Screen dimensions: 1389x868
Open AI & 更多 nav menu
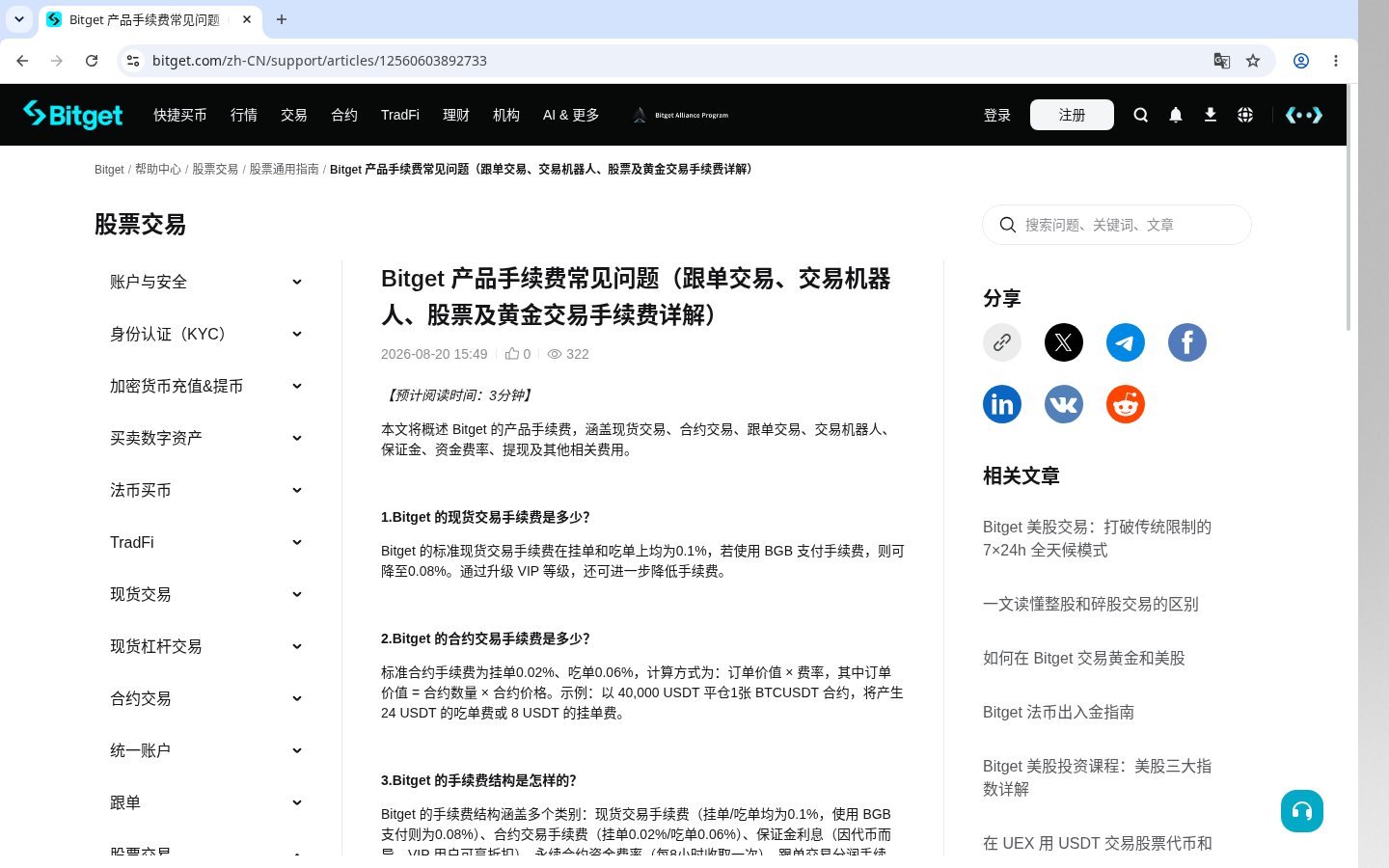point(571,115)
